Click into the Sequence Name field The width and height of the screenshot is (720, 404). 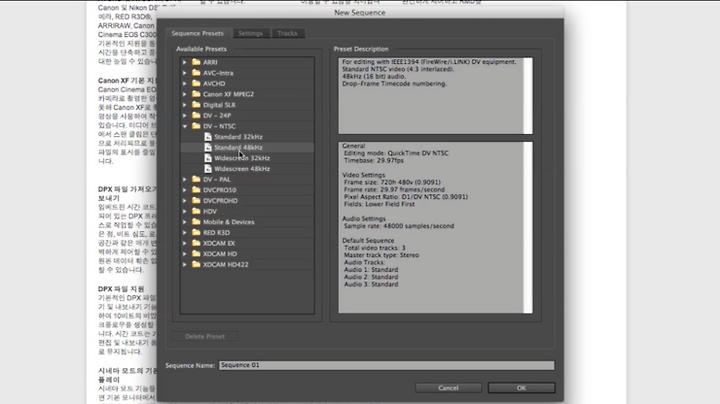pyautogui.click(x=386, y=365)
